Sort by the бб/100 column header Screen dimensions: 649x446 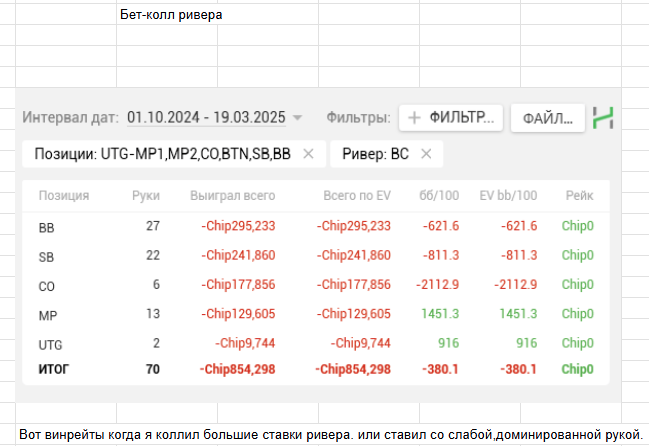(x=439, y=195)
